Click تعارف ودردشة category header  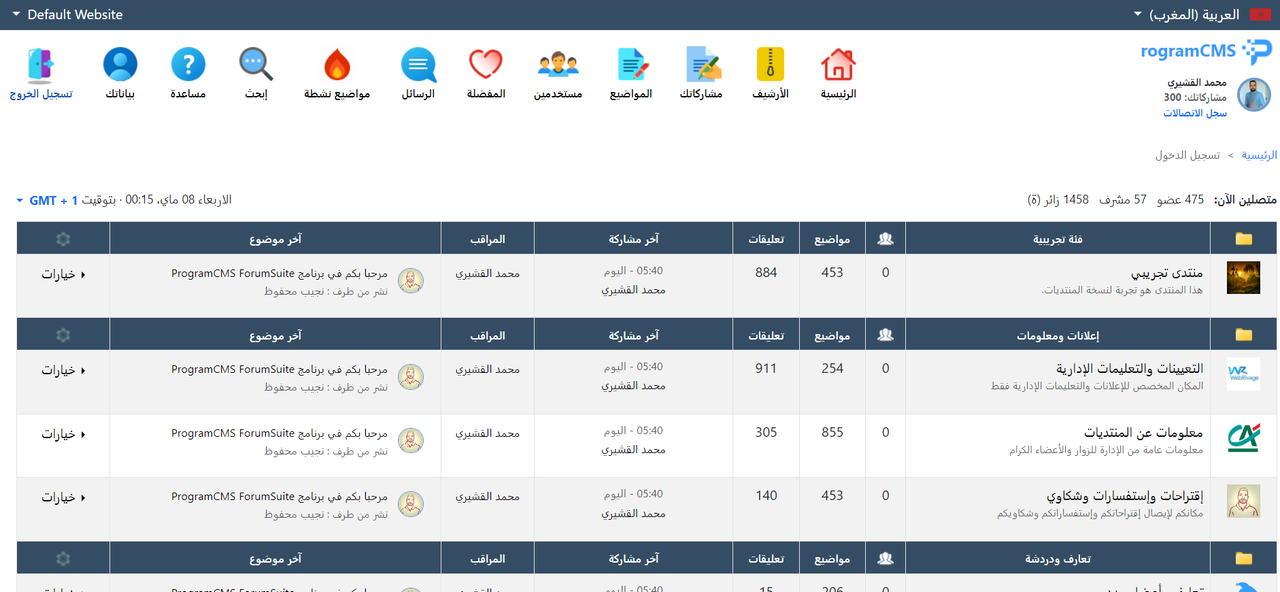1058,558
